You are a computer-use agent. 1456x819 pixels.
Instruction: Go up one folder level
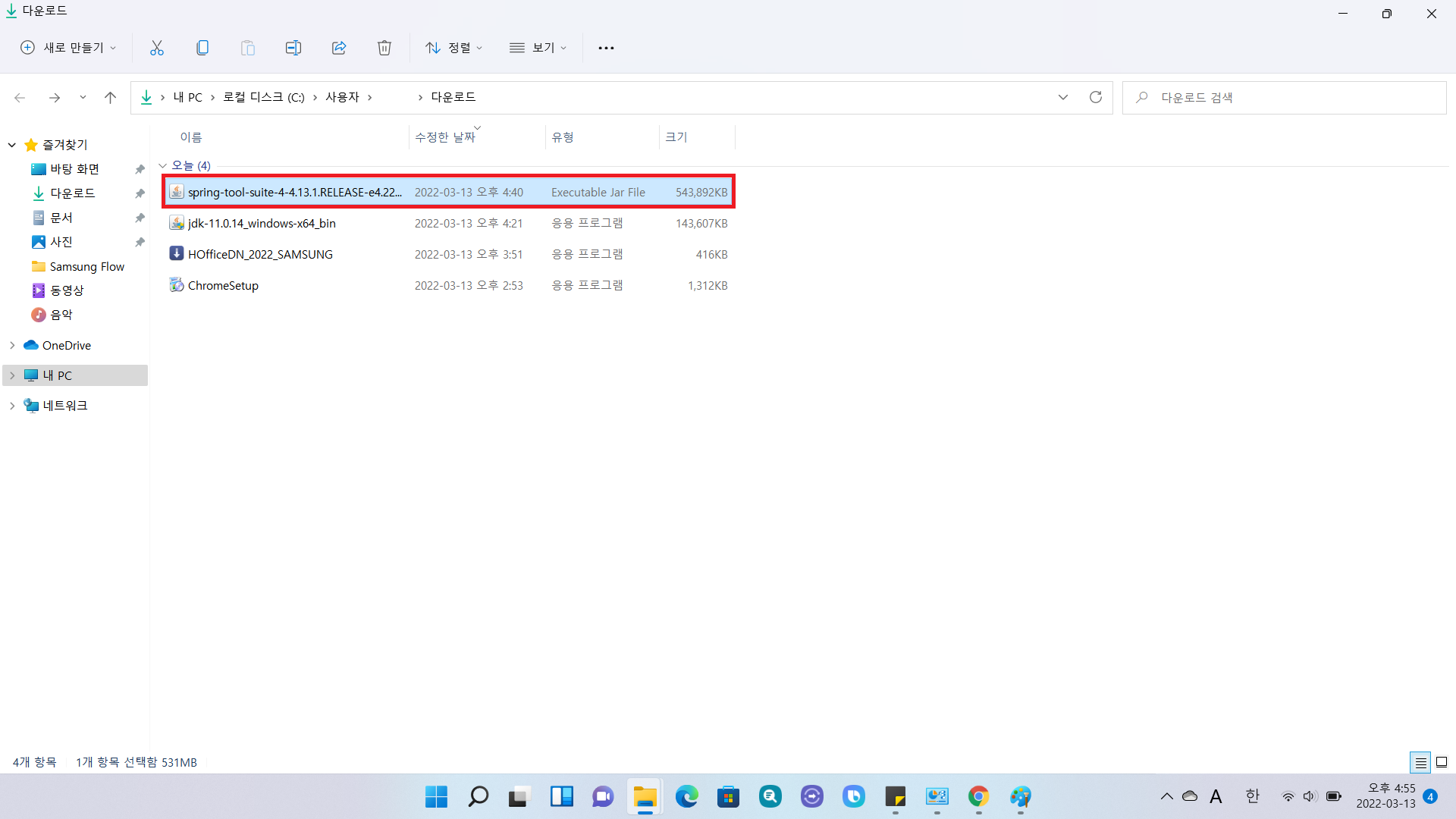110,97
